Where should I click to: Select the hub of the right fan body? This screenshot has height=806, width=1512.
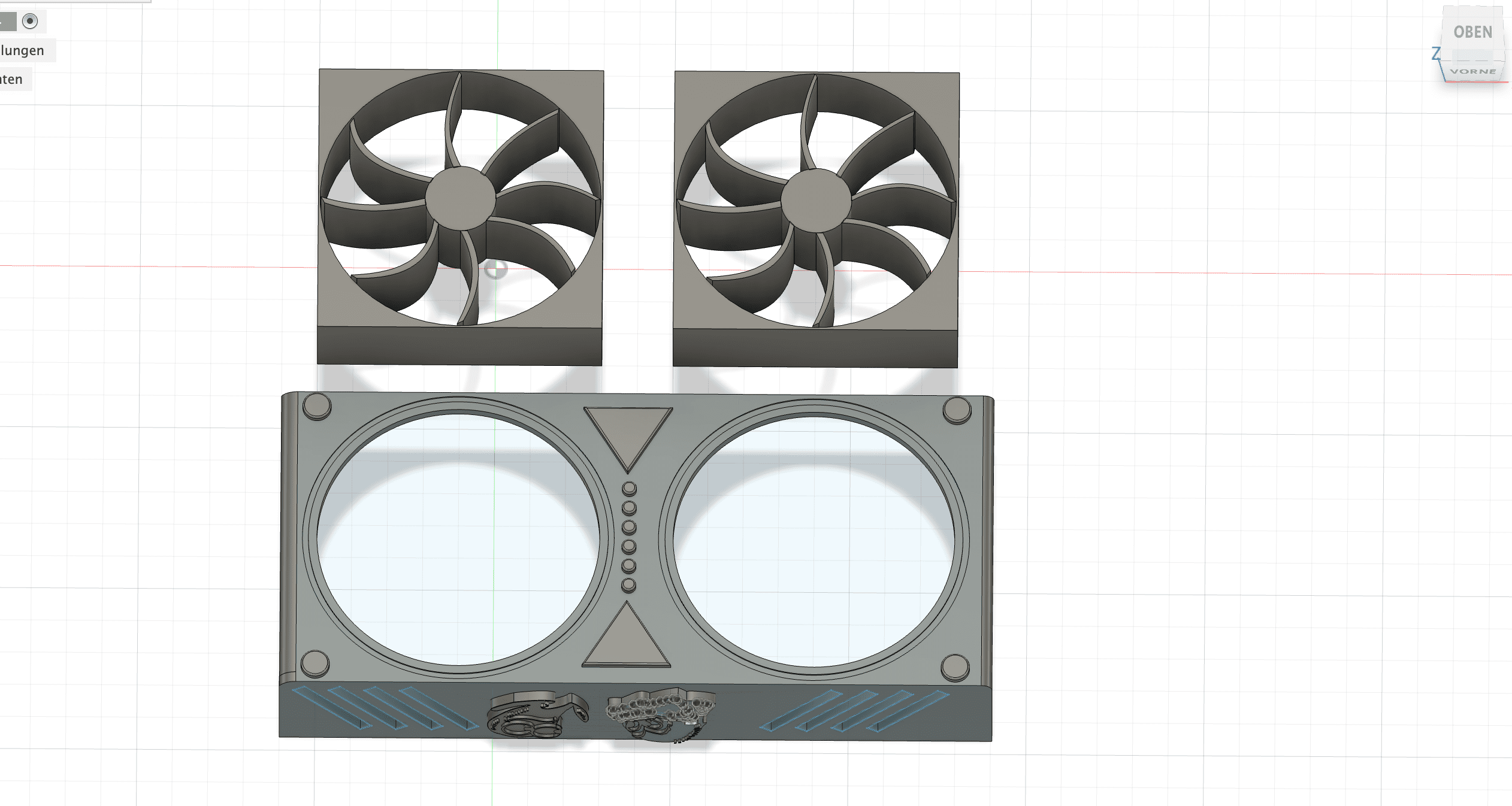click(x=816, y=201)
